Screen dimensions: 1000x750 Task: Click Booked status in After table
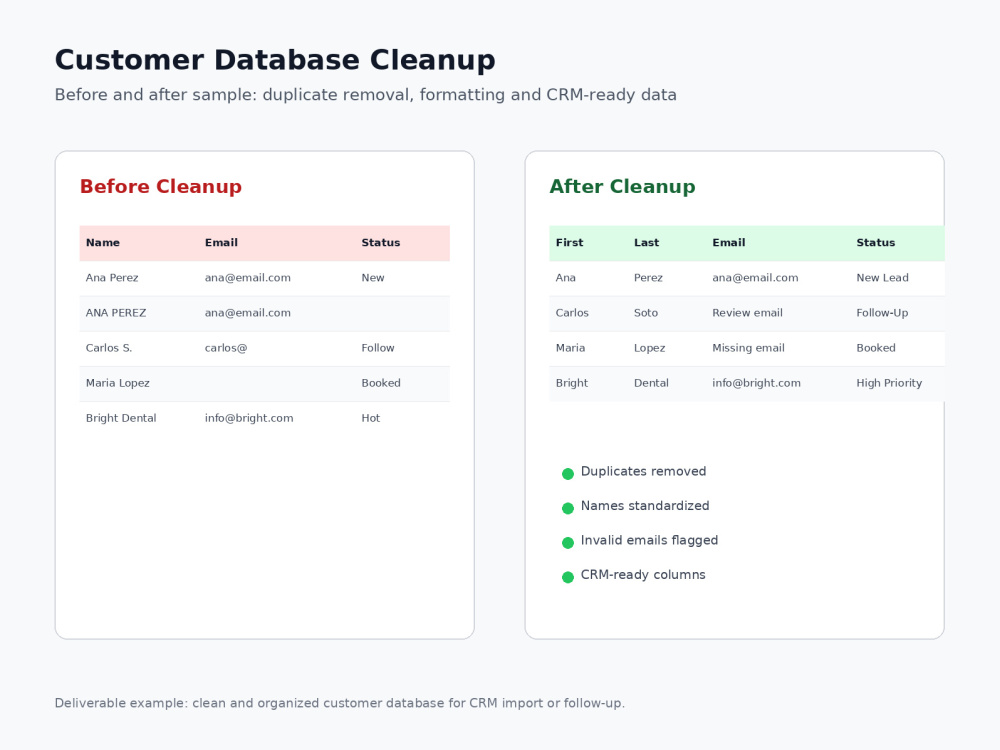tap(876, 348)
